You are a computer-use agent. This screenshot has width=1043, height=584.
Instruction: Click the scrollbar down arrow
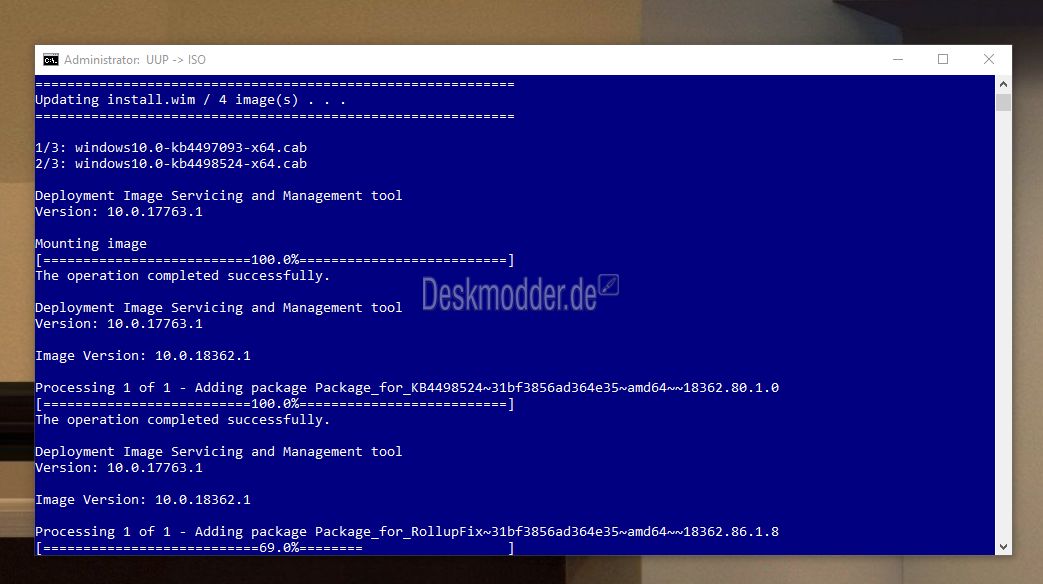(1003, 547)
